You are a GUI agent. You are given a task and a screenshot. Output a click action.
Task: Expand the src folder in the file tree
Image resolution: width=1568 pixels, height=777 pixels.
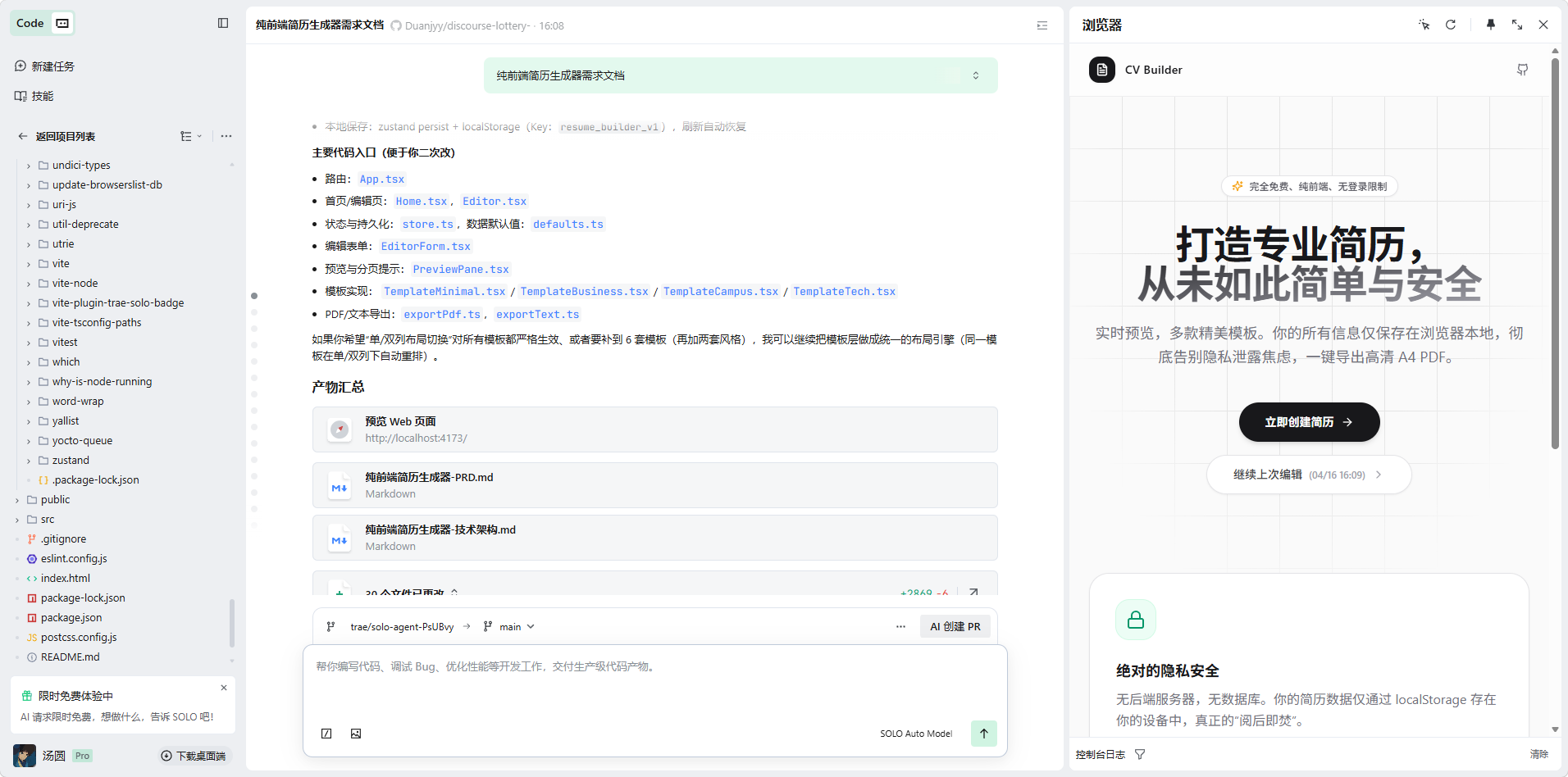(48, 520)
